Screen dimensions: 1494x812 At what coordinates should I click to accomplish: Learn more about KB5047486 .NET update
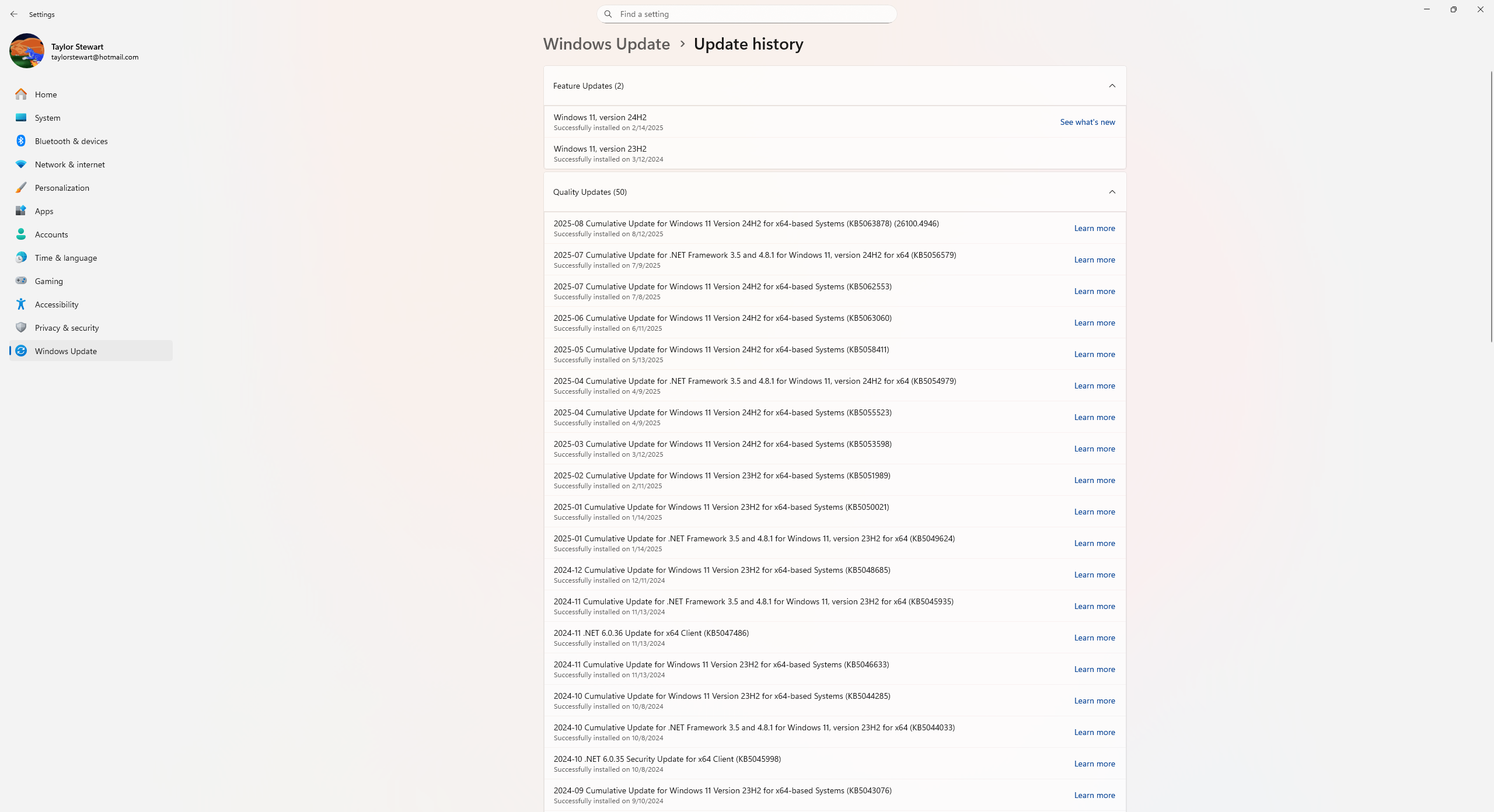[x=1094, y=638]
